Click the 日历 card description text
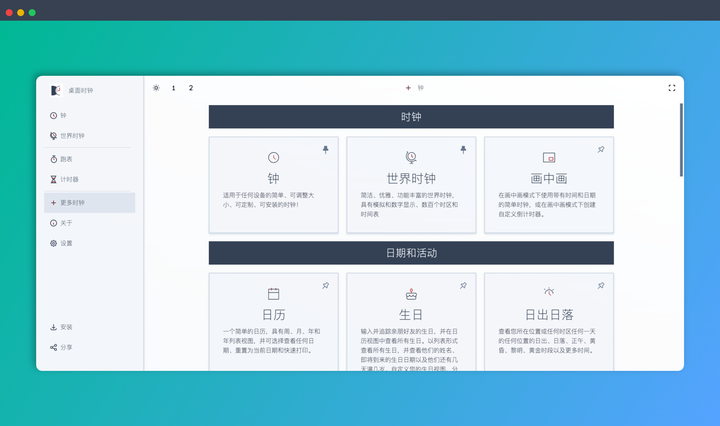The height and width of the screenshot is (426, 720). [x=271, y=341]
